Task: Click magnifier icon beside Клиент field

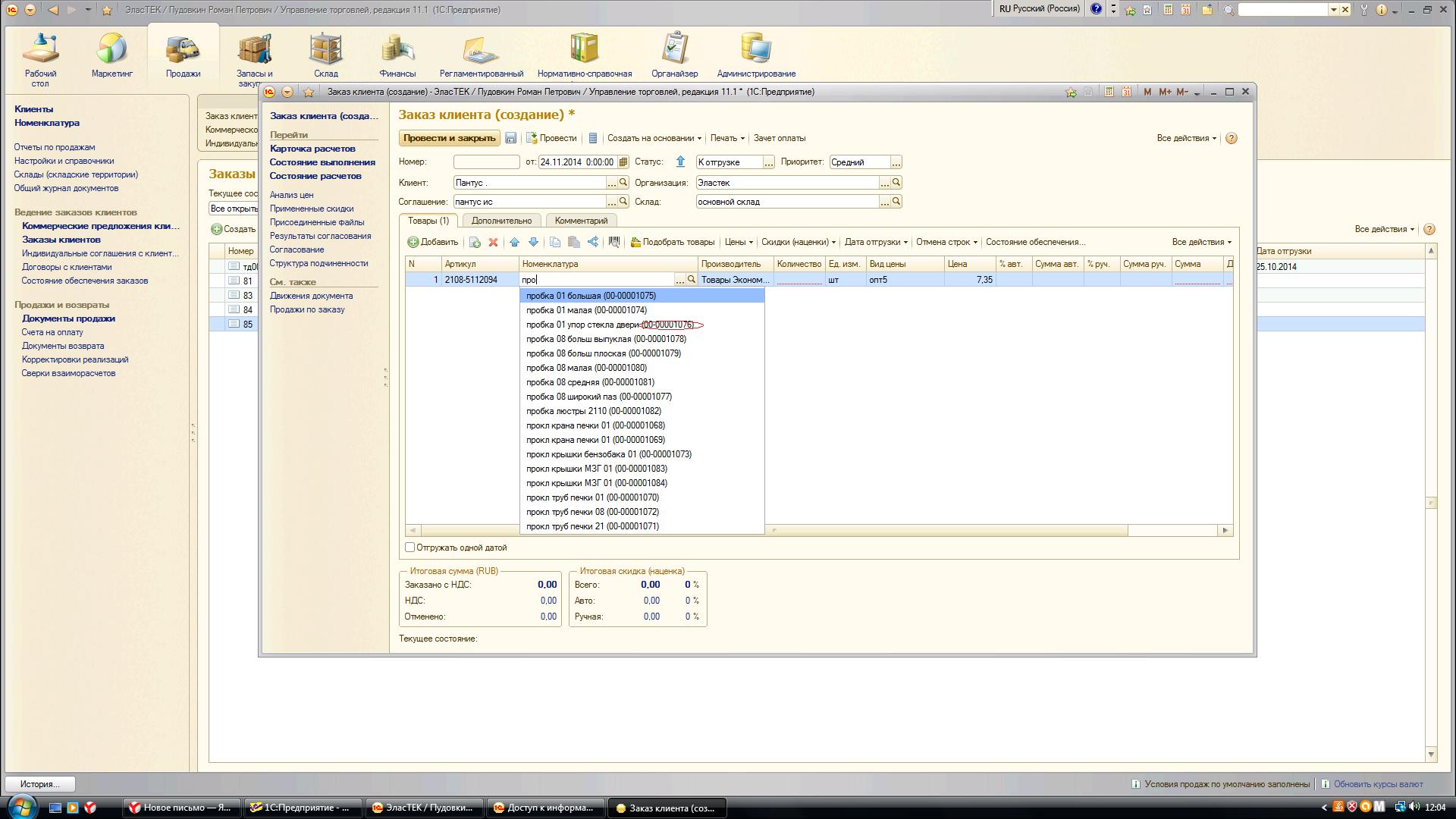Action: click(x=623, y=183)
